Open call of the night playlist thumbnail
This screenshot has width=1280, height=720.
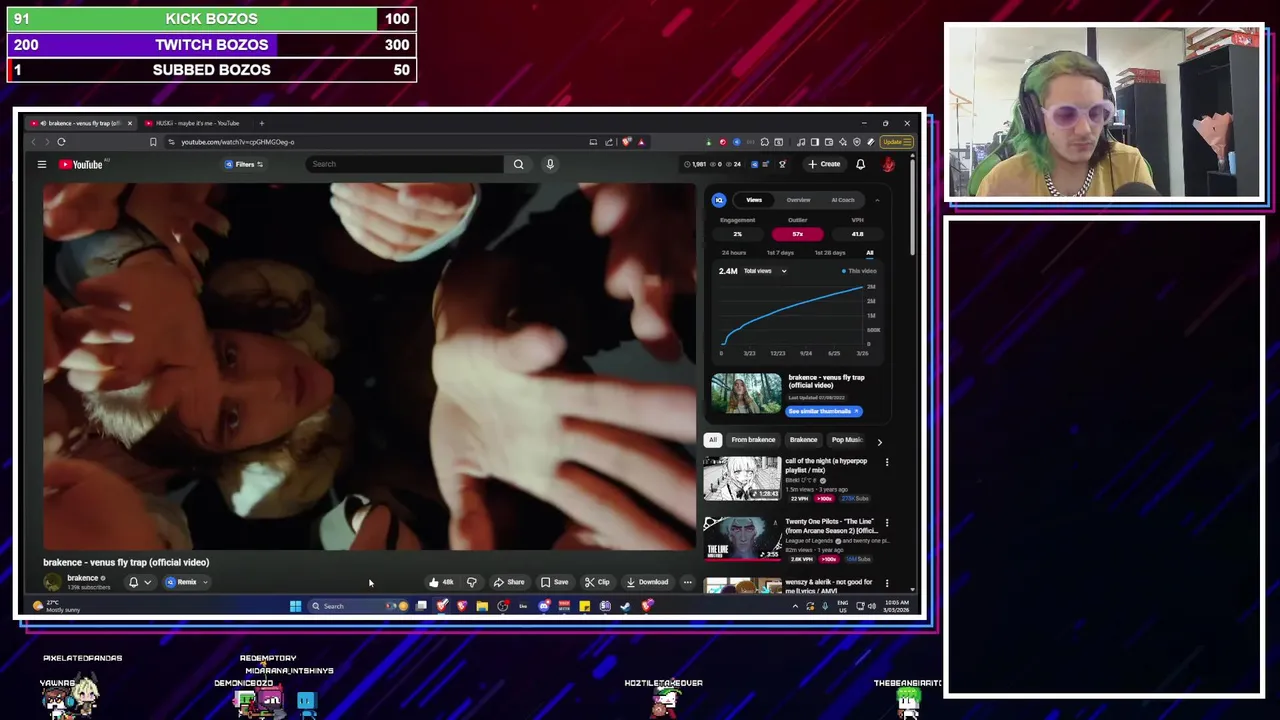point(741,478)
